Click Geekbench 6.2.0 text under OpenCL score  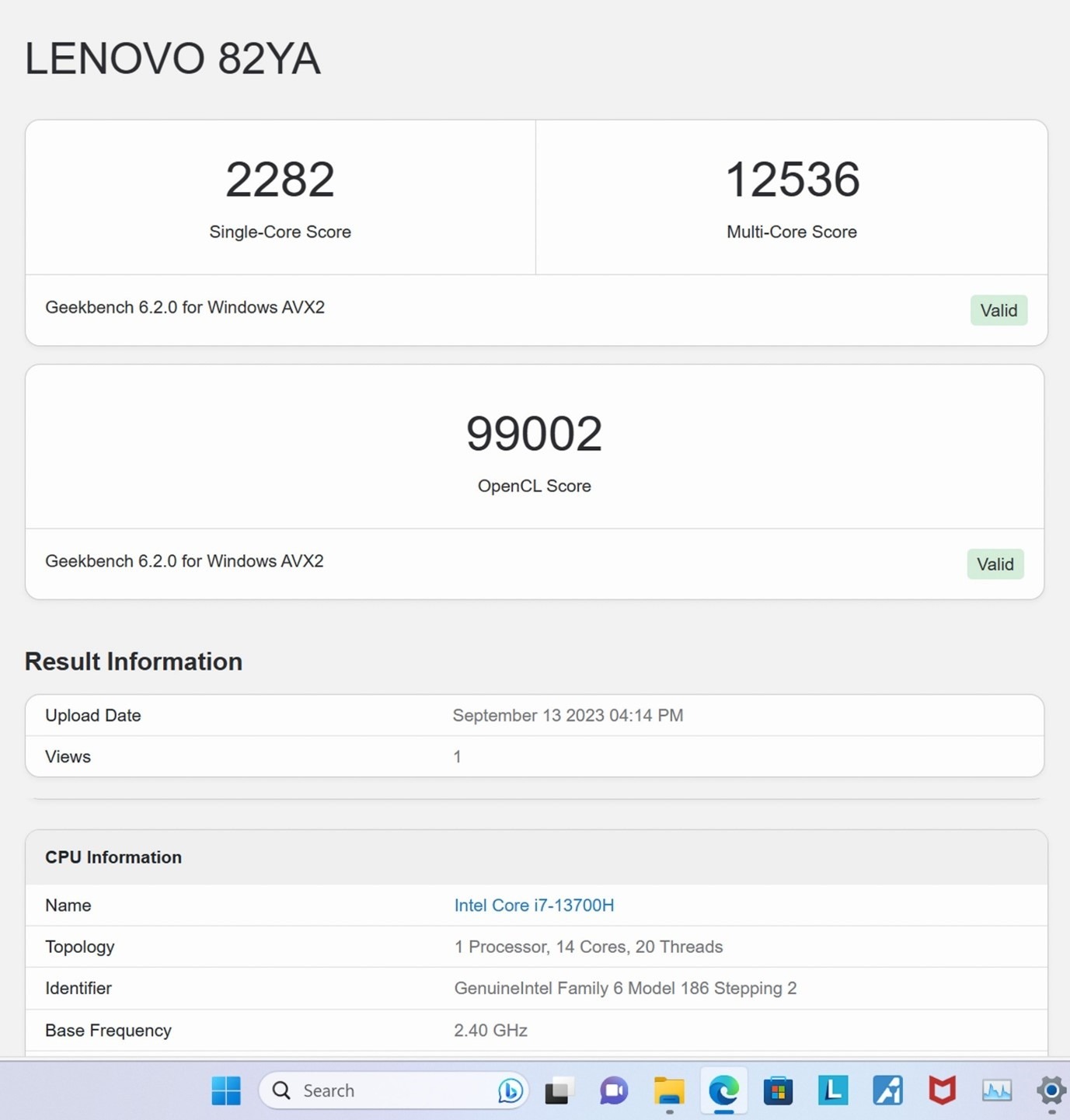click(184, 561)
